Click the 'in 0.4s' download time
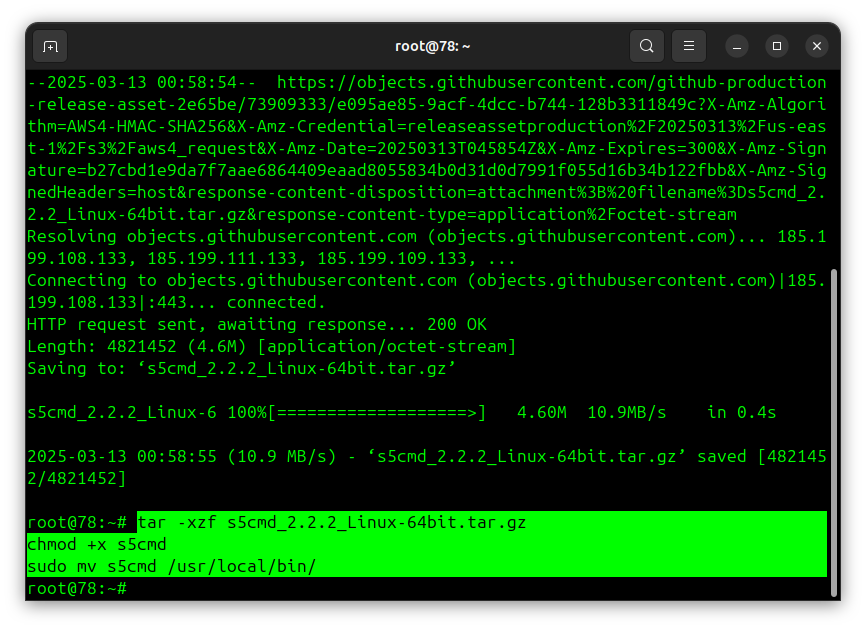The image size is (866, 629). (x=742, y=413)
